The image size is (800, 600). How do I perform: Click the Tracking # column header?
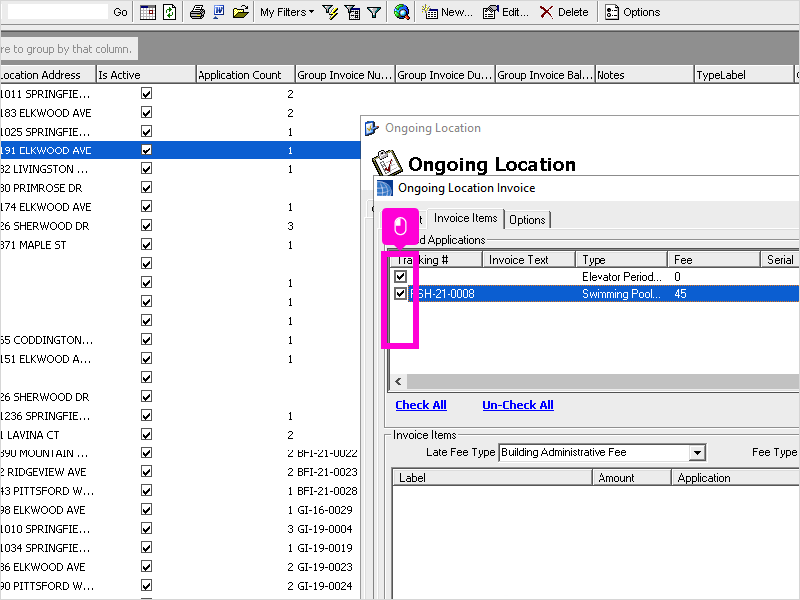[x=436, y=260]
